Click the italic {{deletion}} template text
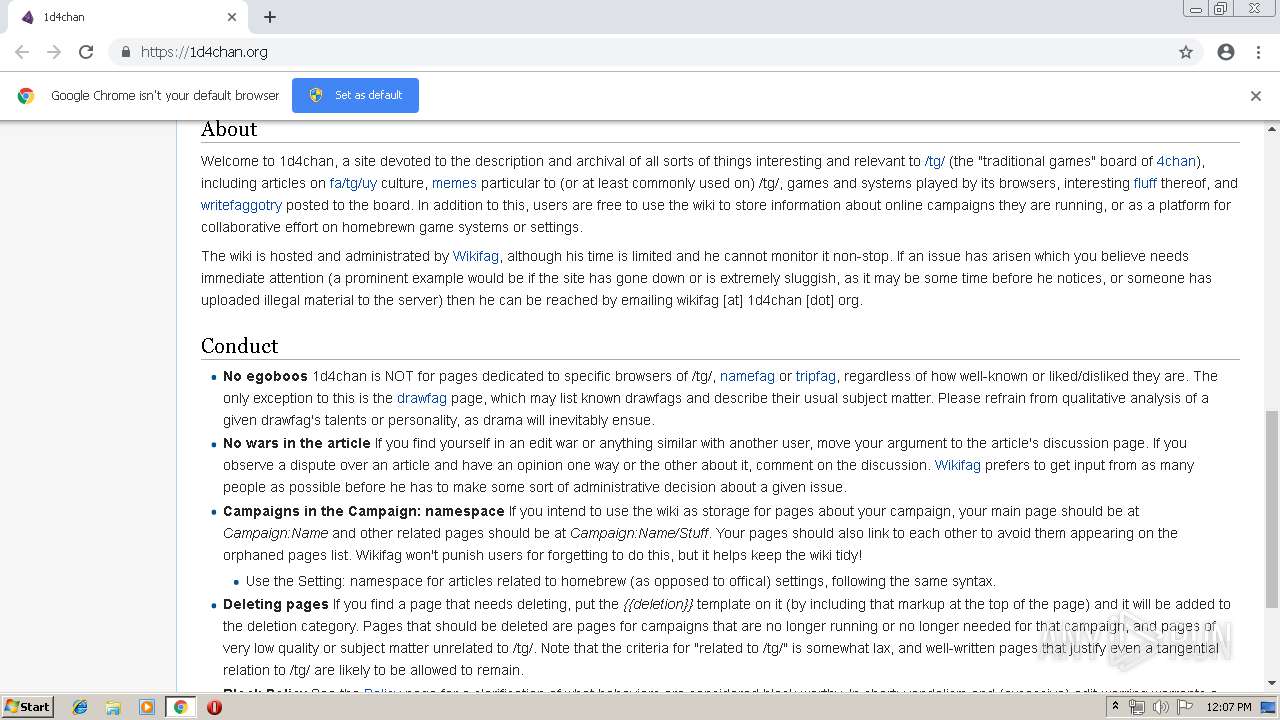Image resolution: width=1280 pixels, height=720 pixels. point(658,604)
